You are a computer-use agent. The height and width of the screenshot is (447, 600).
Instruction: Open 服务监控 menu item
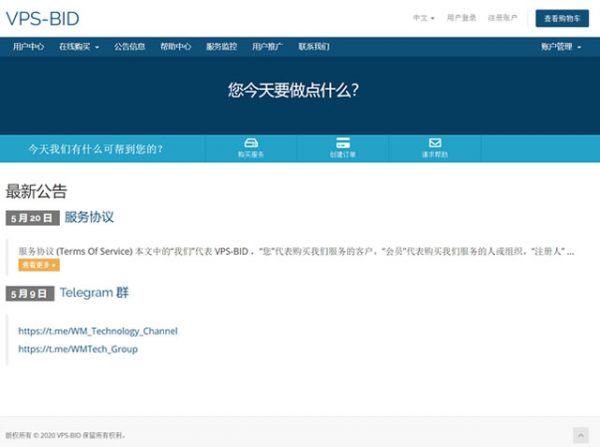[222, 47]
